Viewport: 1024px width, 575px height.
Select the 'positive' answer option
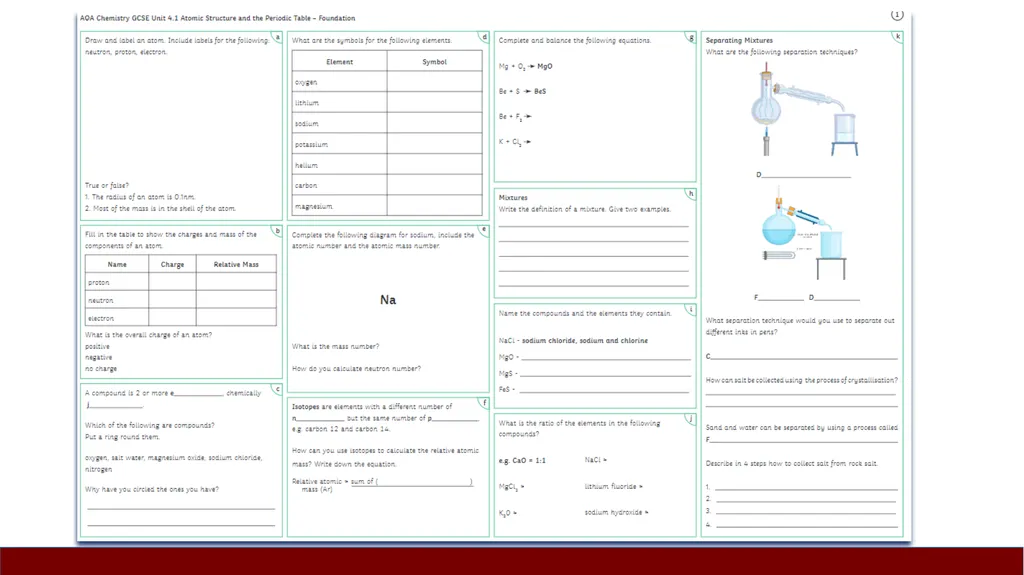coord(97,347)
